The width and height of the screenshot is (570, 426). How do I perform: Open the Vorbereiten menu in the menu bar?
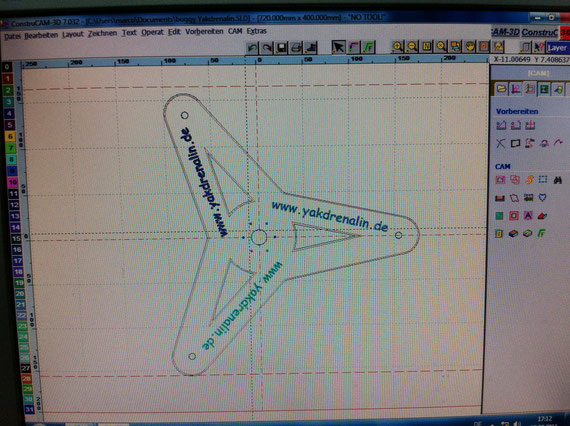tap(204, 32)
